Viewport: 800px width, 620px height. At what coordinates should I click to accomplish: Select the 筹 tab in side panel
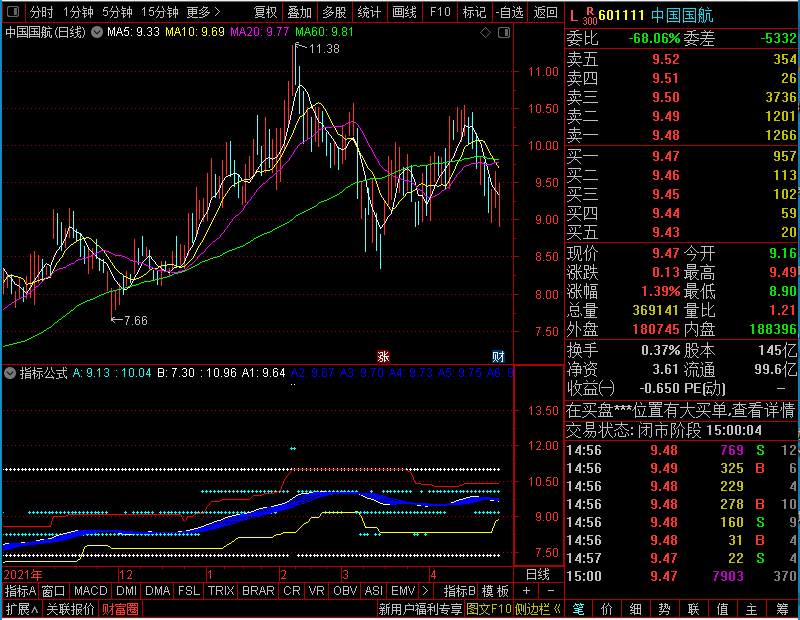coord(783,609)
